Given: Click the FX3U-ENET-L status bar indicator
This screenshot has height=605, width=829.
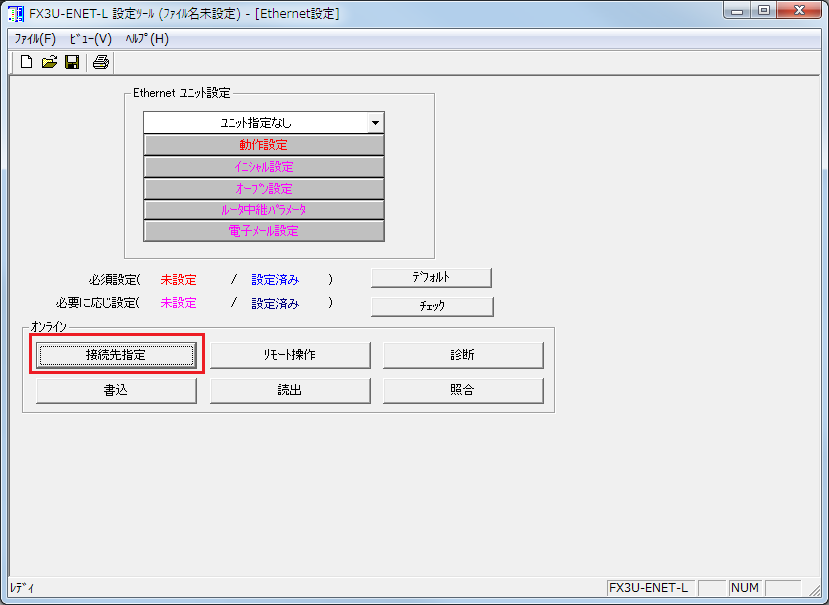Looking at the screenshot, I should [x=649, y=588].
